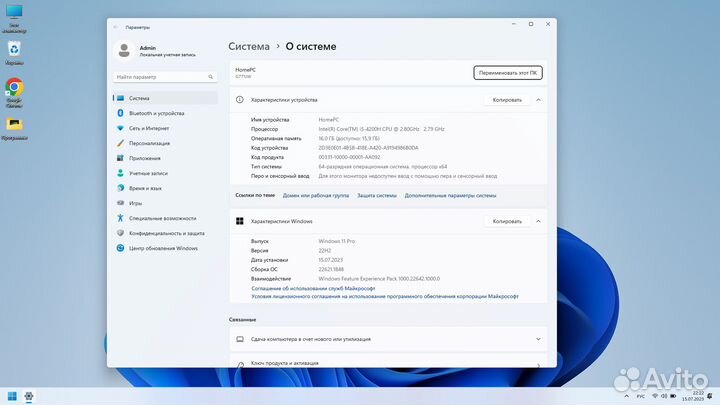Collapse Характеристики устройства section
Viewport: 720px width, 405px height.
click(x=539, y=100)
